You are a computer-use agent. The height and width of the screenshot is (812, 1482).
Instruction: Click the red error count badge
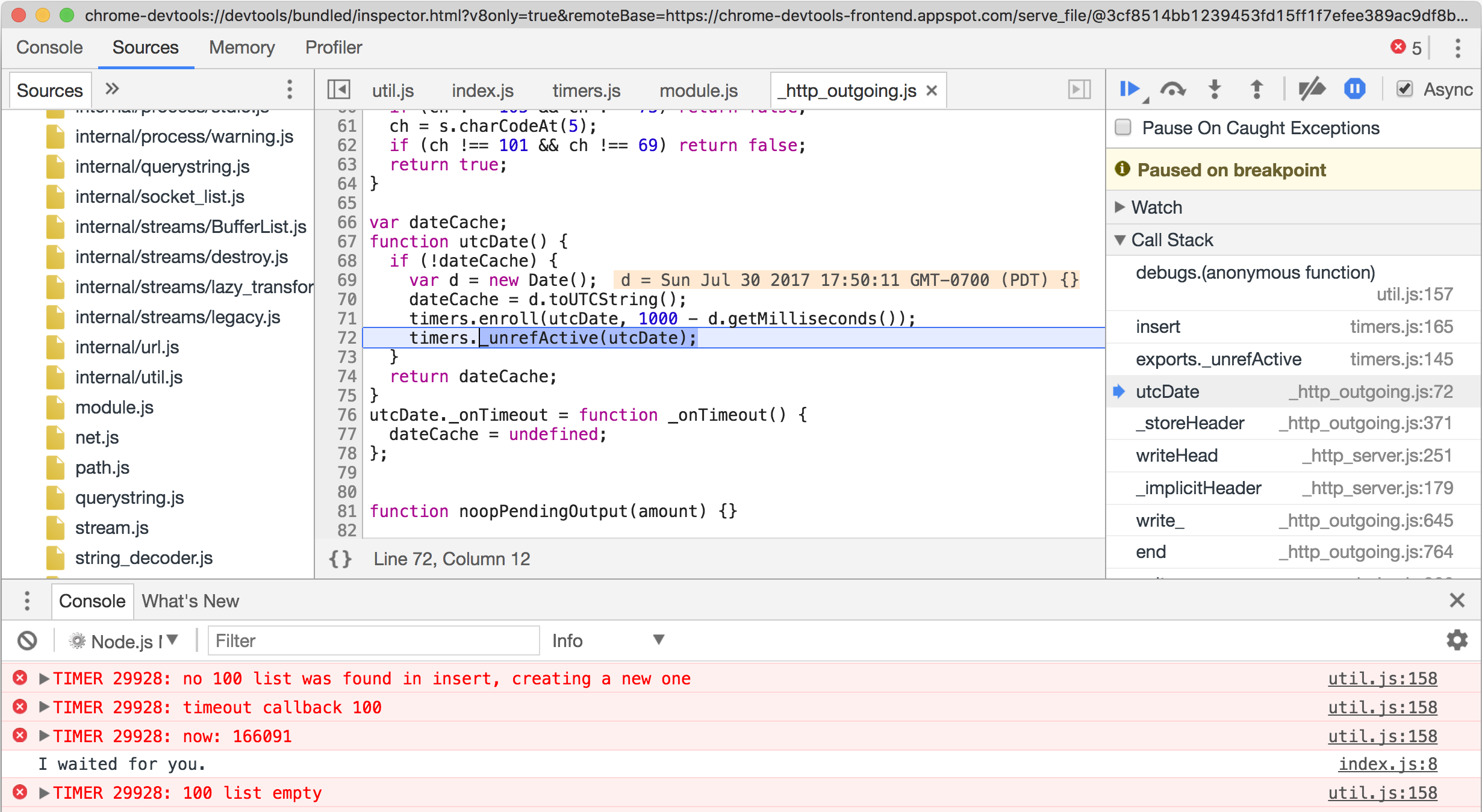(1406, 48)
